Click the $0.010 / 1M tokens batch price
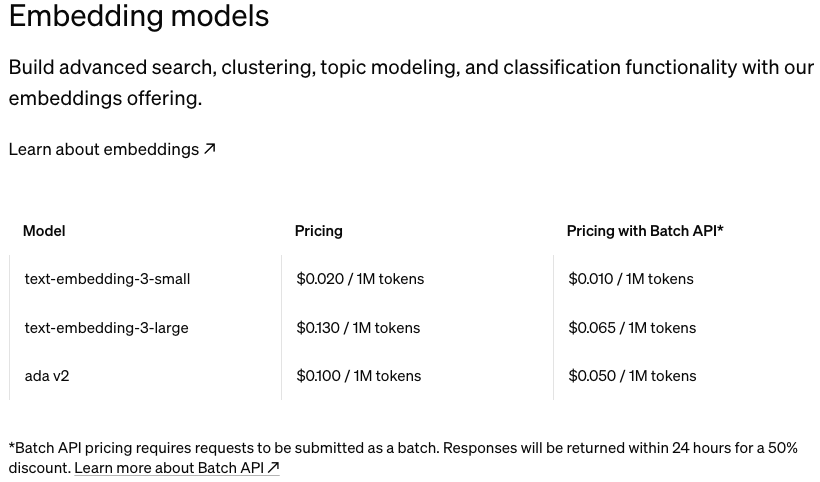This screenshot has width=820, height=482. point(631,279)
